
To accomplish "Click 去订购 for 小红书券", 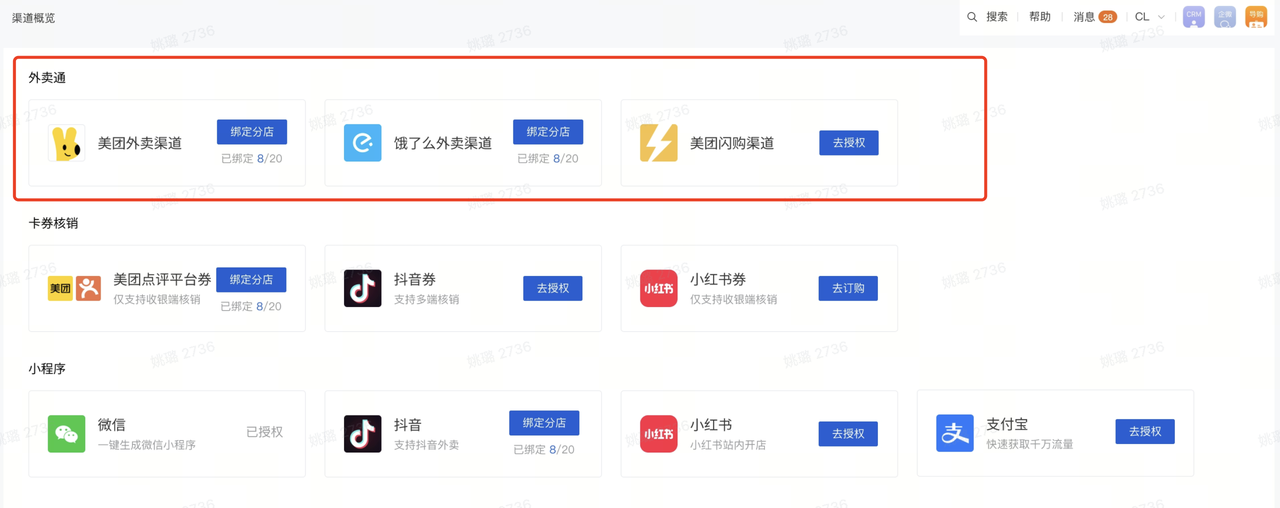I will pyautogui.click(x=848, y=288).
